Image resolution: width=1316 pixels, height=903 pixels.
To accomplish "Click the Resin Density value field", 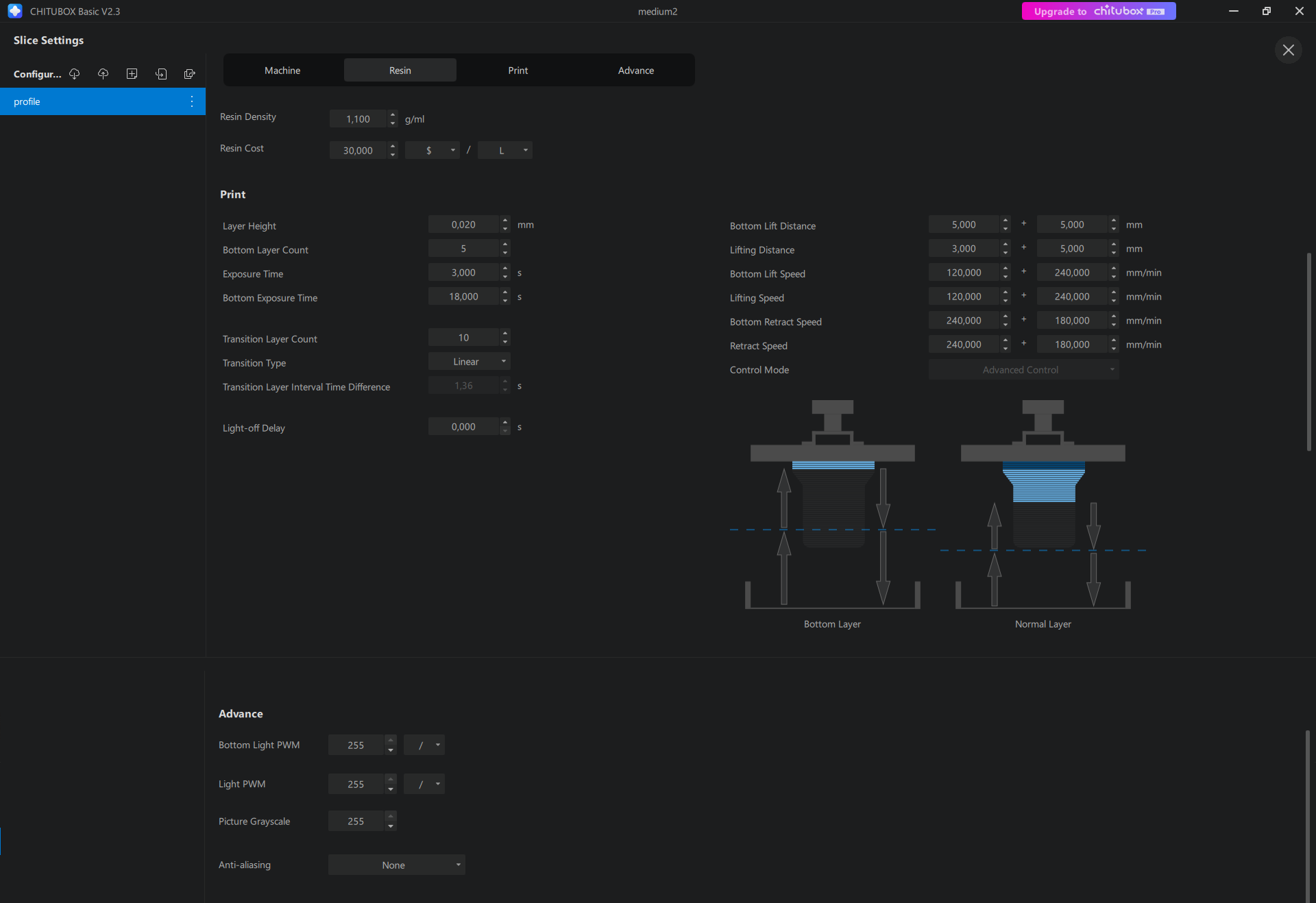I will pos(358,119).
